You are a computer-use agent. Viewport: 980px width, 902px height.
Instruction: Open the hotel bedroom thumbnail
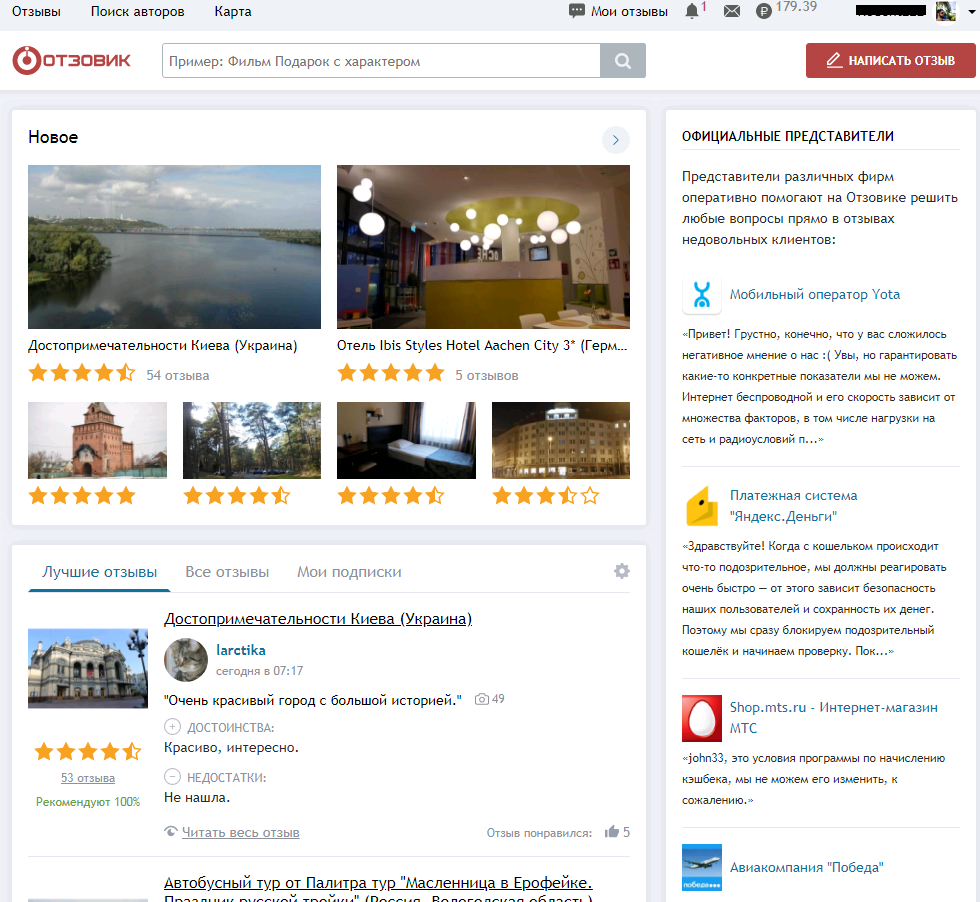[x=406, y=440]
